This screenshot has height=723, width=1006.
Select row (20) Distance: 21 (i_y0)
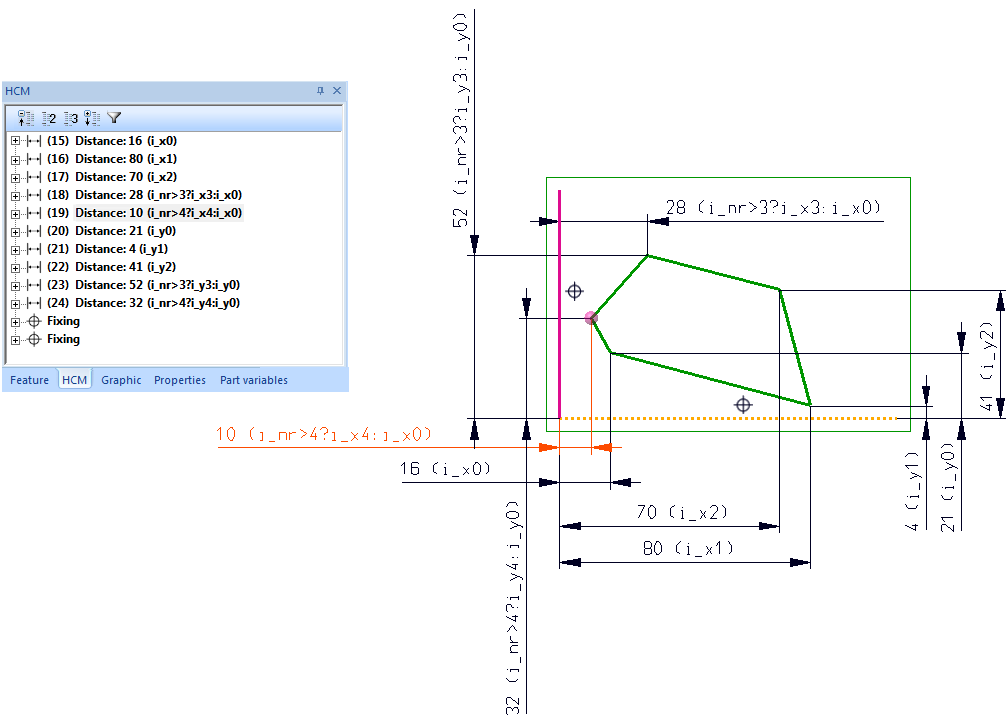[111, 230]
